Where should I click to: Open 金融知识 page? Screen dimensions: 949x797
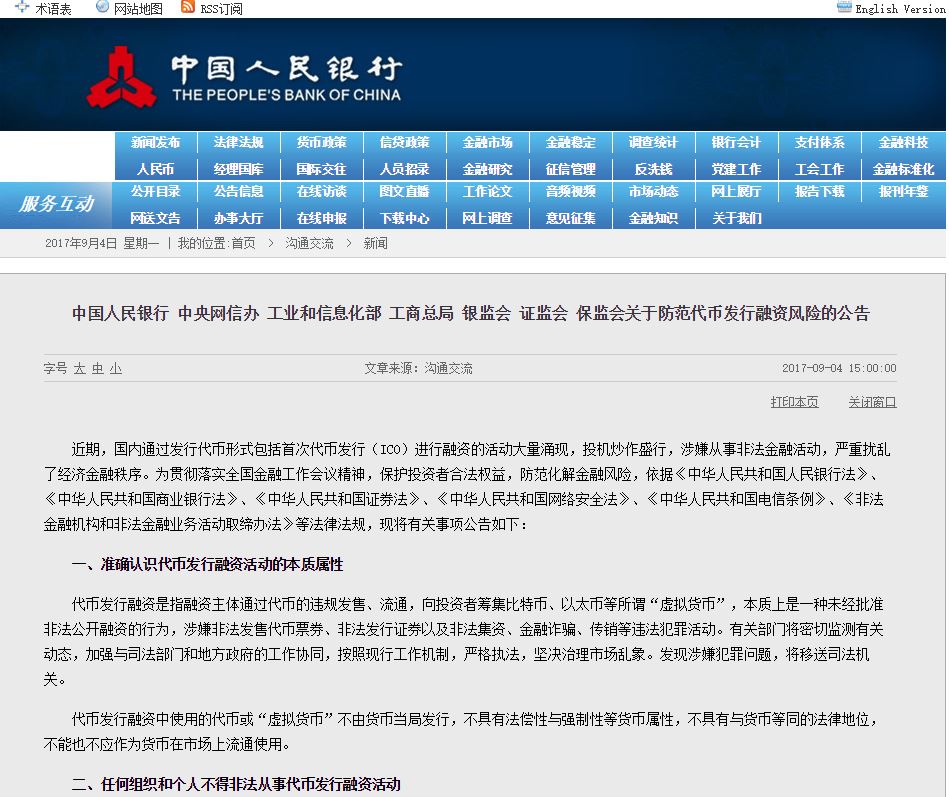(653, 218)
